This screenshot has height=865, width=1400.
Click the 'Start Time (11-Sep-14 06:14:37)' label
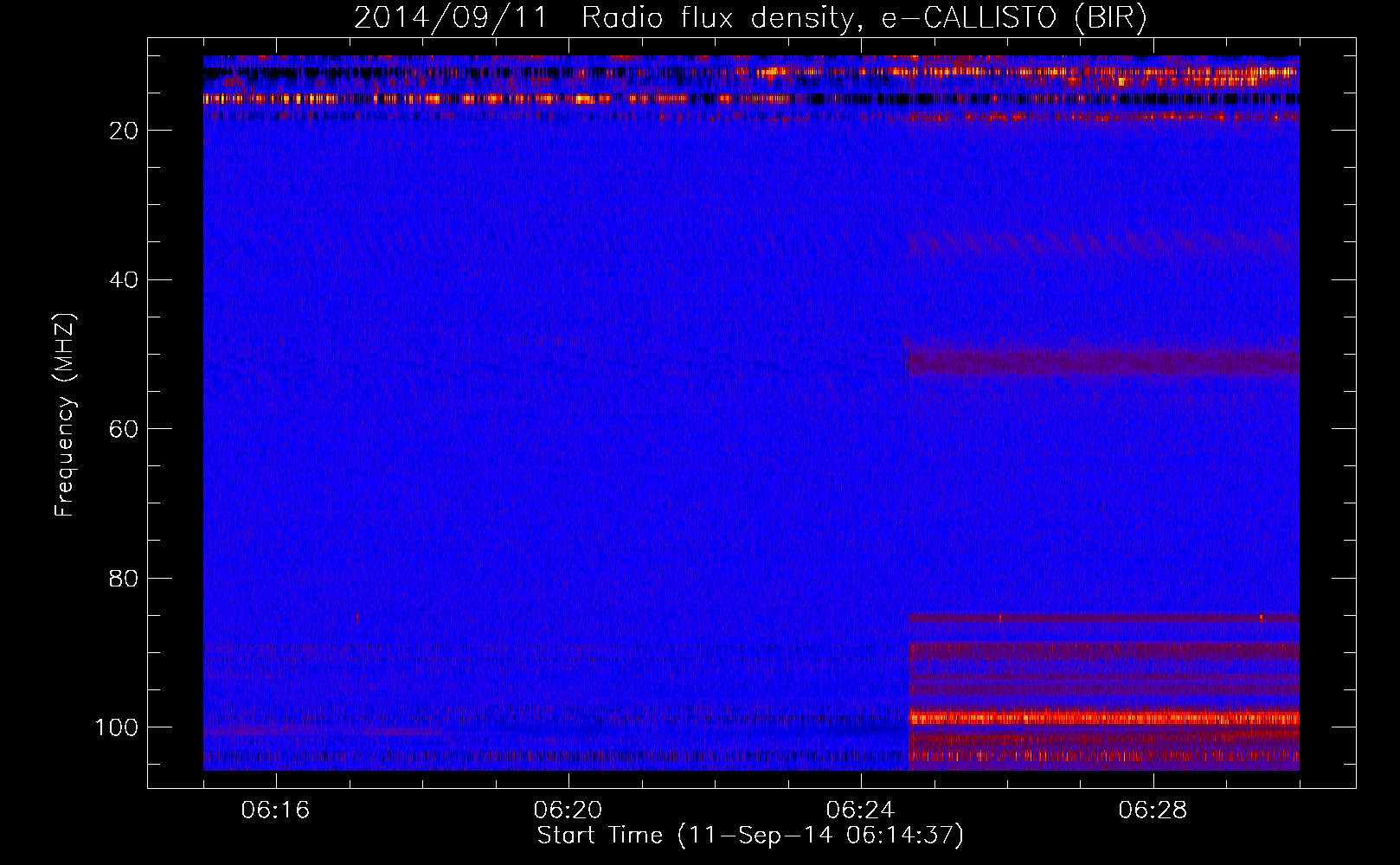click(750, 836)
